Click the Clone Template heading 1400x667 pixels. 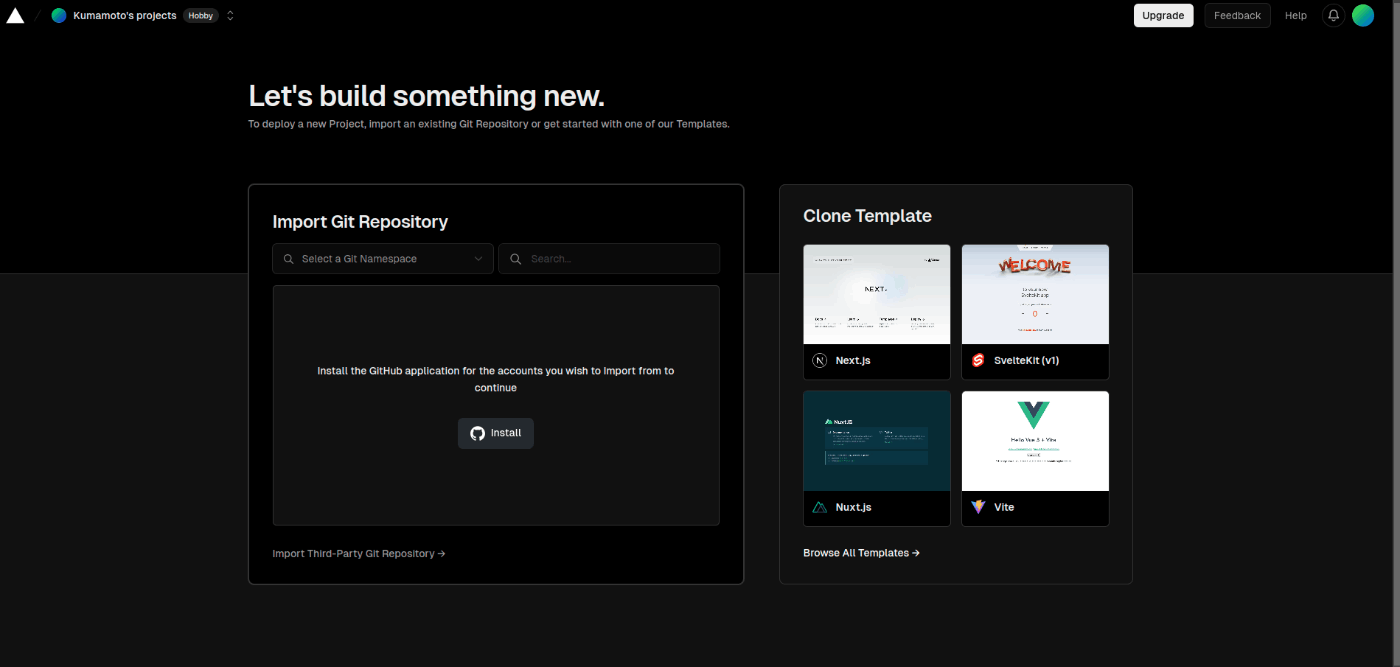coord(867,216)
